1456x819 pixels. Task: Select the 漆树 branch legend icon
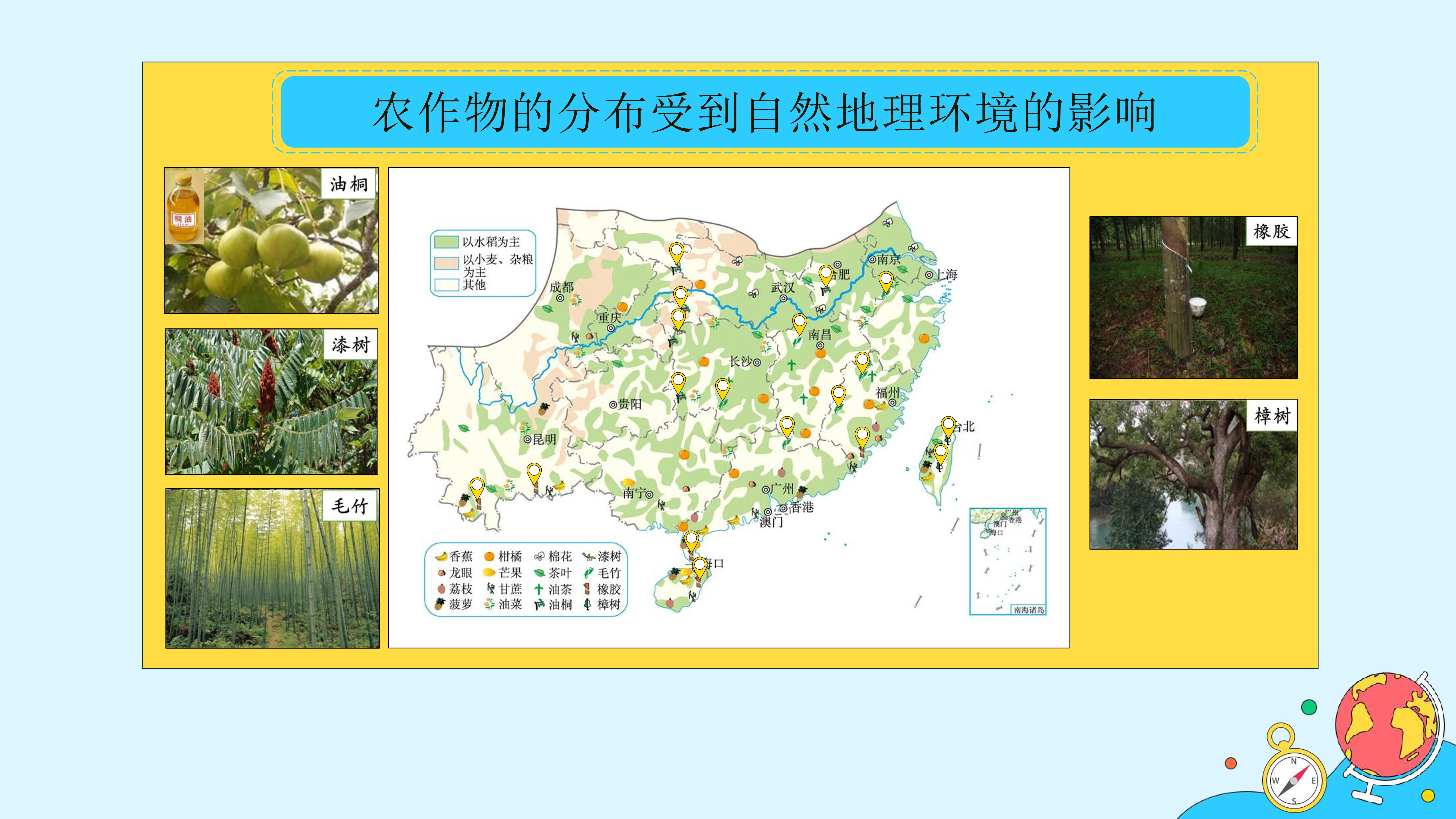[x=589, y=557]
